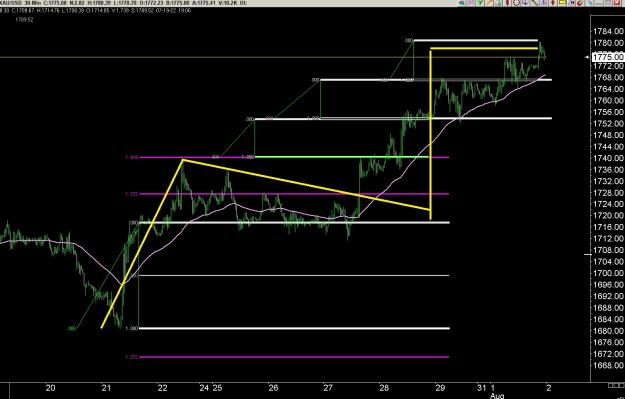Click the 1680.00 price axis label
625x399 pixels.
point(609,331)
